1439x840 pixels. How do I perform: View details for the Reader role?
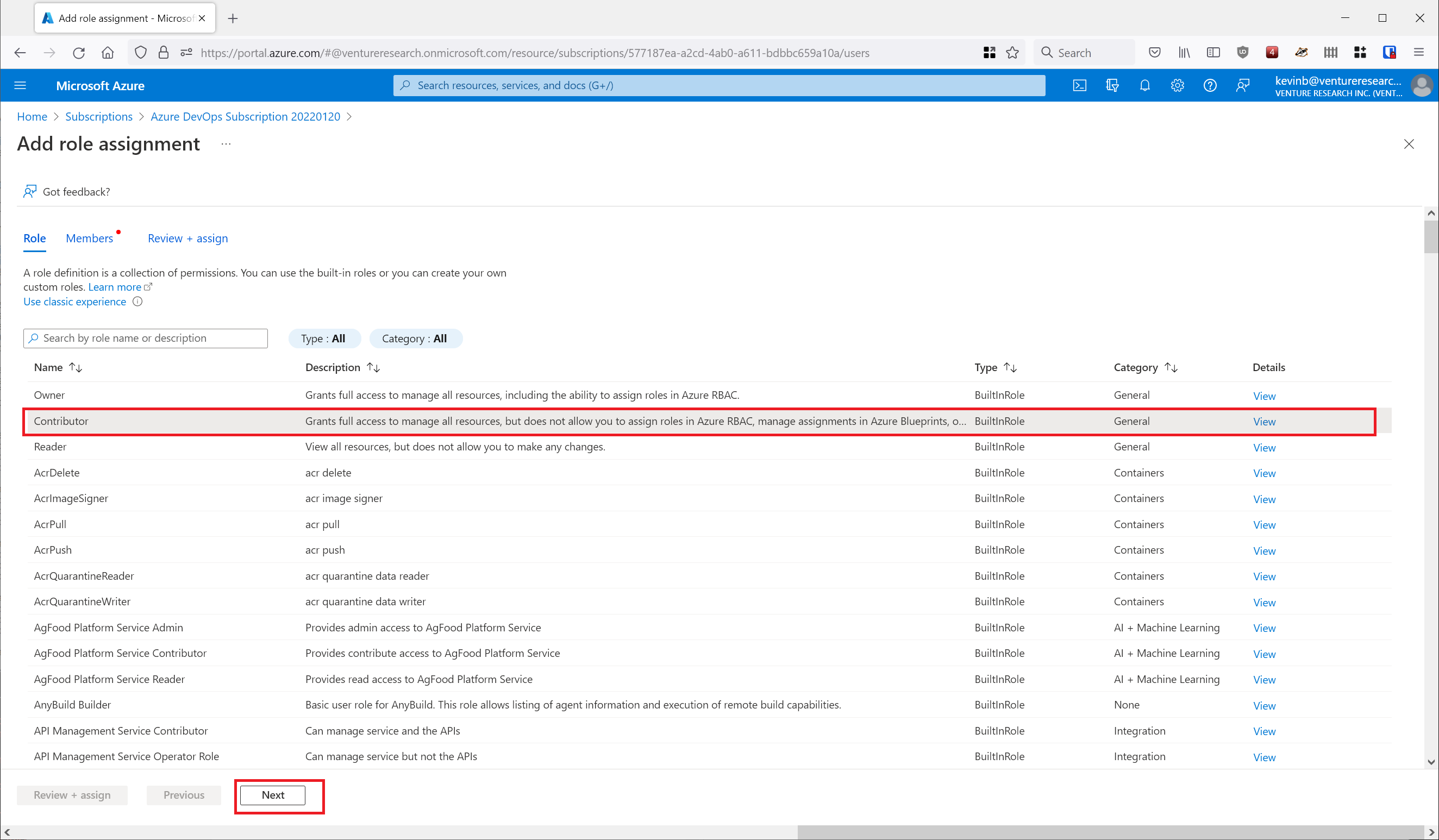1263,448
